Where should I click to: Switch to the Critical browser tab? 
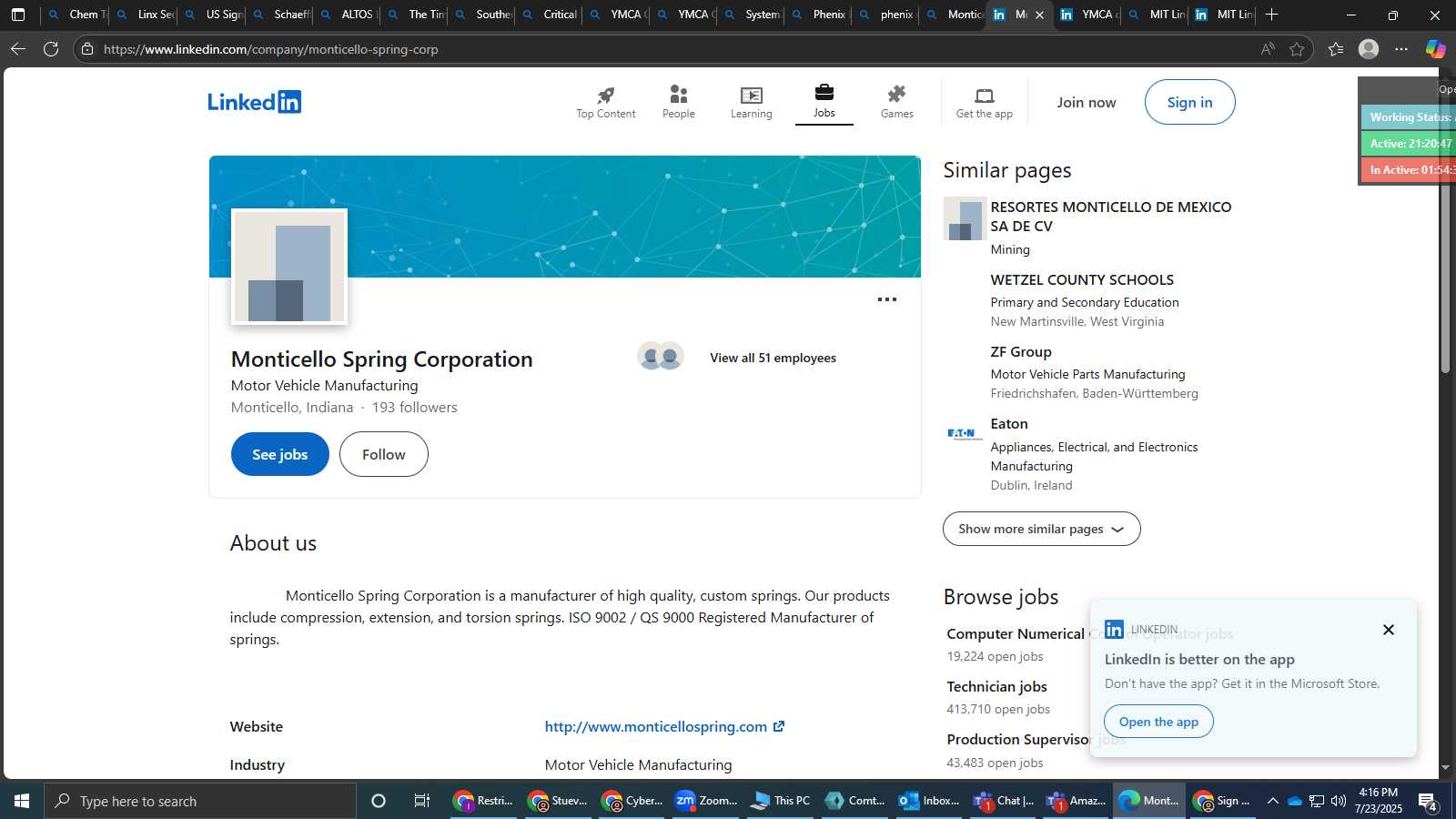coord(549,15)
